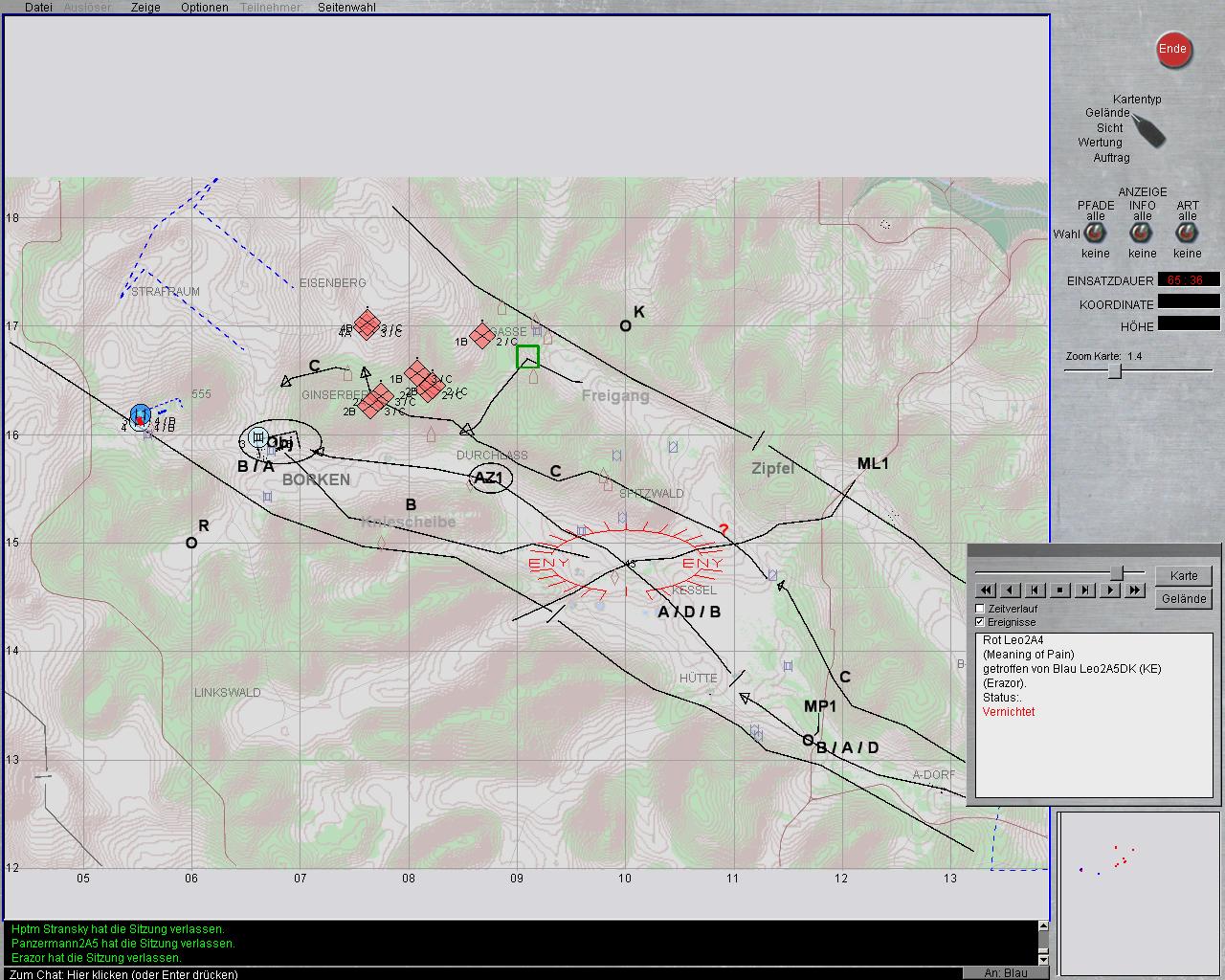Click the fast rewind playback button
The width and height of the screenshot is (1225, 980).
click(986, 590)
